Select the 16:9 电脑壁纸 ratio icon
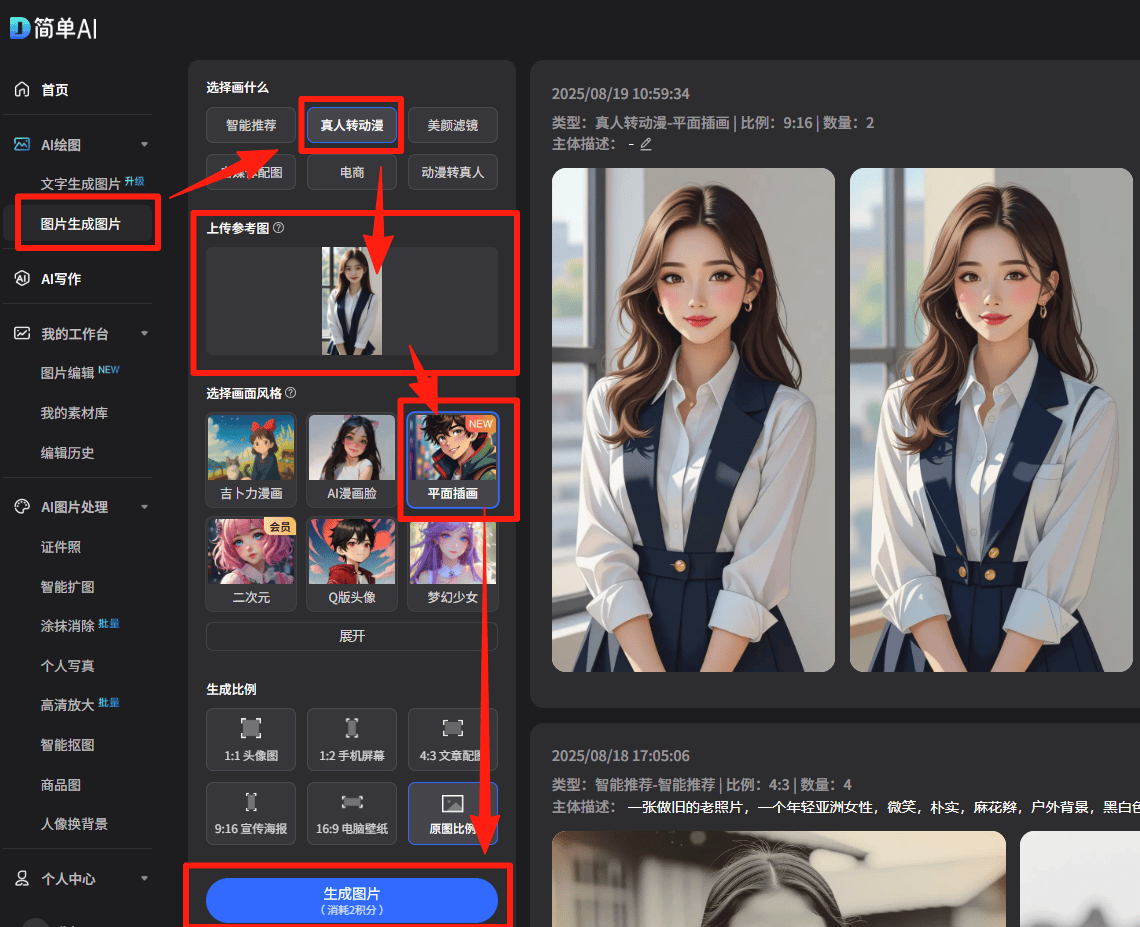 [x=352, y=801]
